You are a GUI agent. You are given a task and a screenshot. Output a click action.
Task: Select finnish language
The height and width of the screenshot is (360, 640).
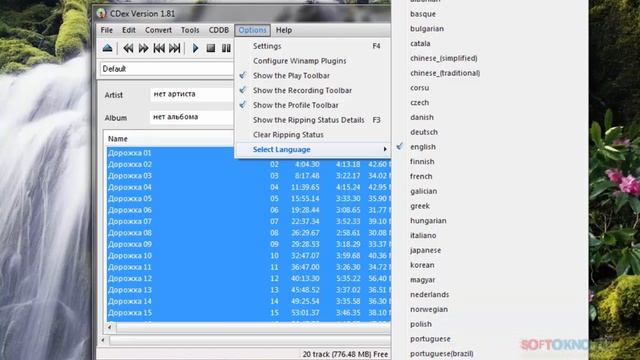[422, 162]
